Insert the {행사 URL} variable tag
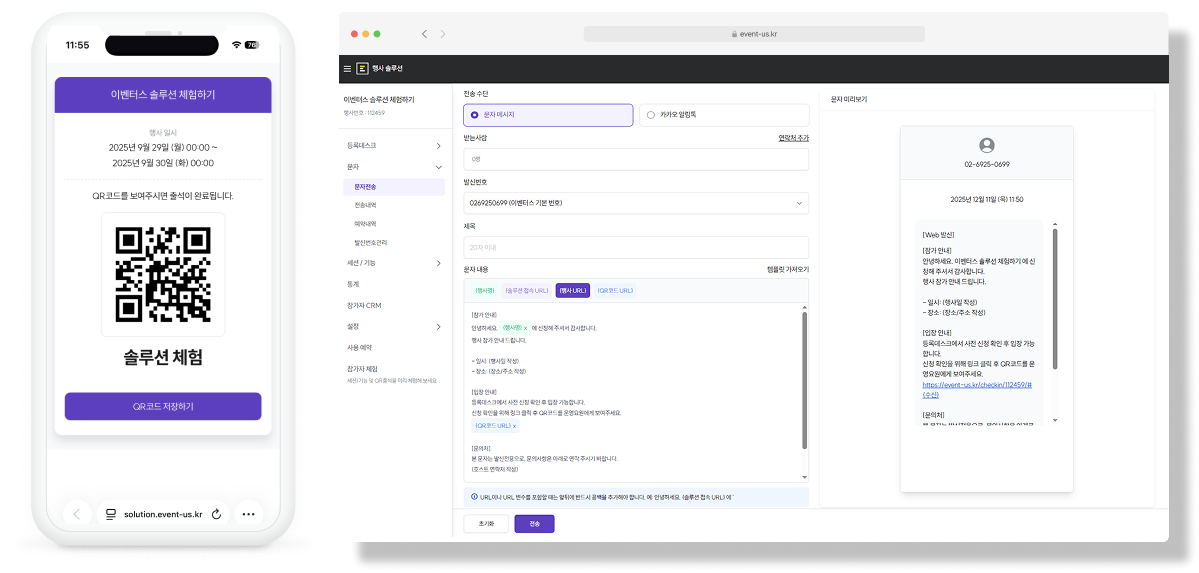The width and height of the screenshot is (1199, 573). point(573,291)
